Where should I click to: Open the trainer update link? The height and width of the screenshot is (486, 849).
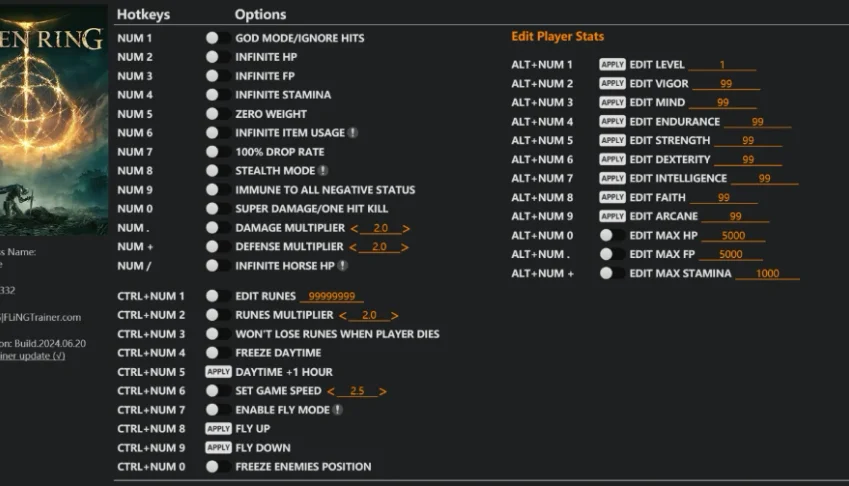(32, 356)
